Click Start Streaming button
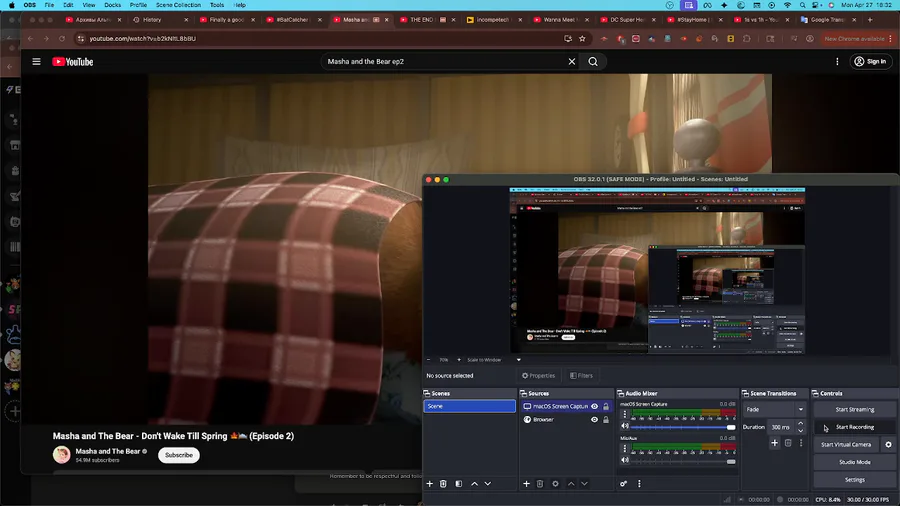900x506 pixels. point(855,410)
